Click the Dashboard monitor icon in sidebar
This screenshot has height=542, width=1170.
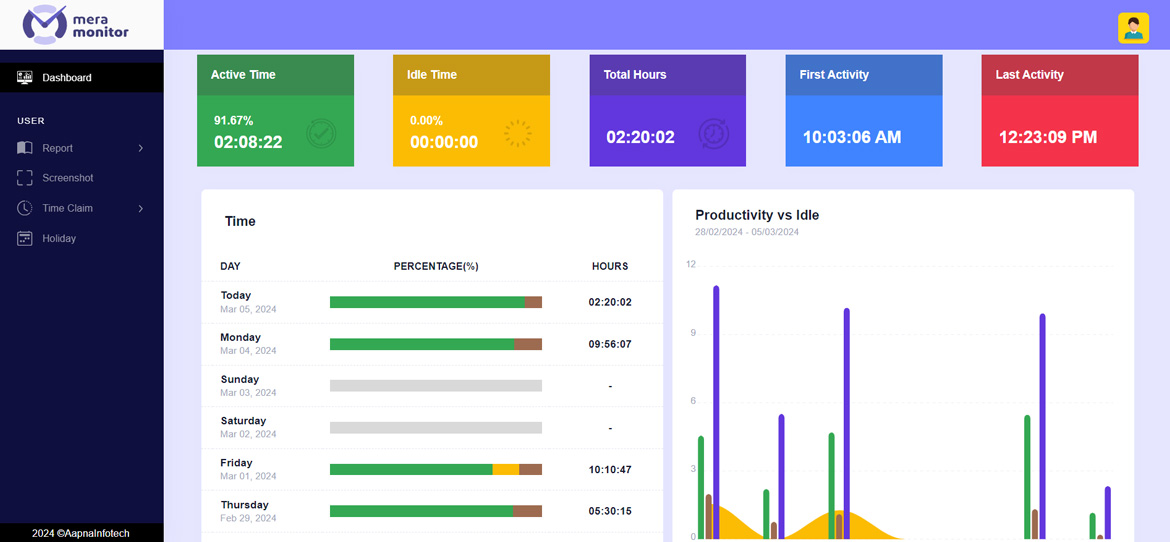tap(25, 78)
